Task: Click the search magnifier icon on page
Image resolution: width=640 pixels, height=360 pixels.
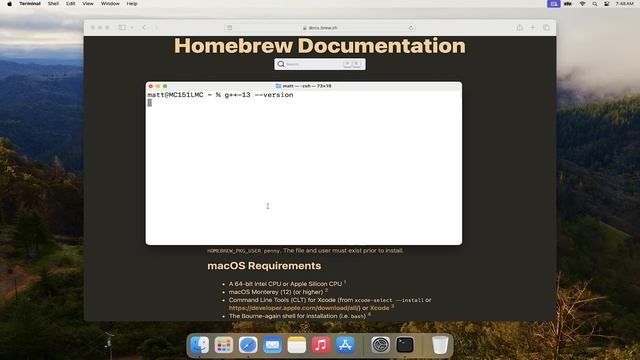Action: point(281,64)
